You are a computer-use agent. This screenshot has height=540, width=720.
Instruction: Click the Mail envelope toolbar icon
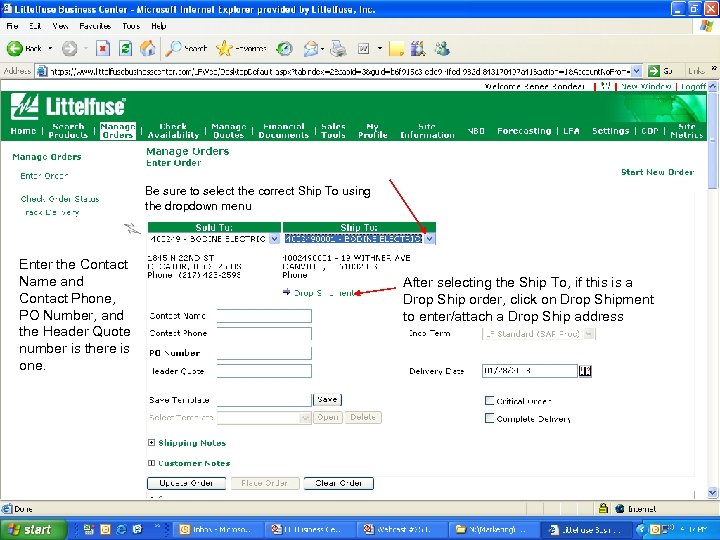pos(311,48)
